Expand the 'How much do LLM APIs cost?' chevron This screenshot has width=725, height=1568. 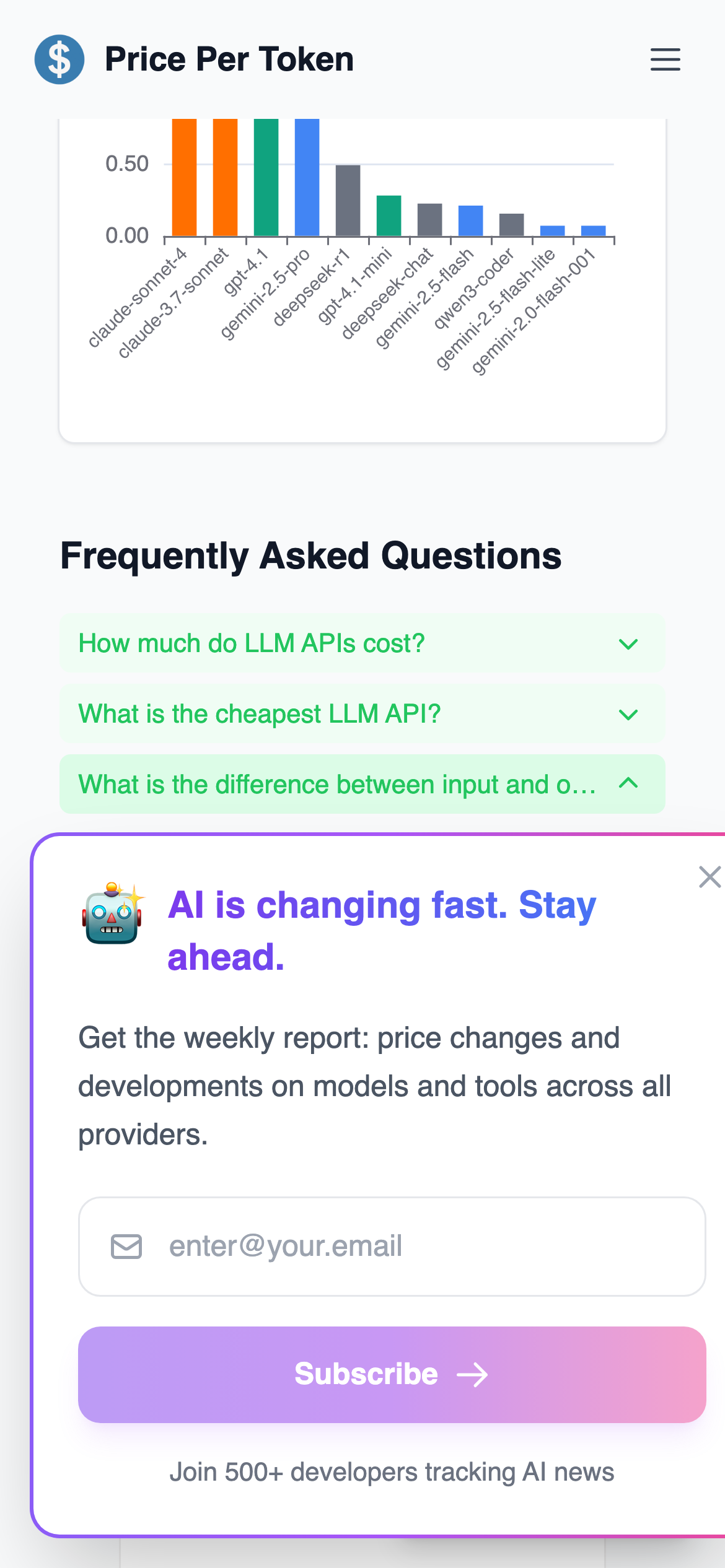click(x=628, y=644)
